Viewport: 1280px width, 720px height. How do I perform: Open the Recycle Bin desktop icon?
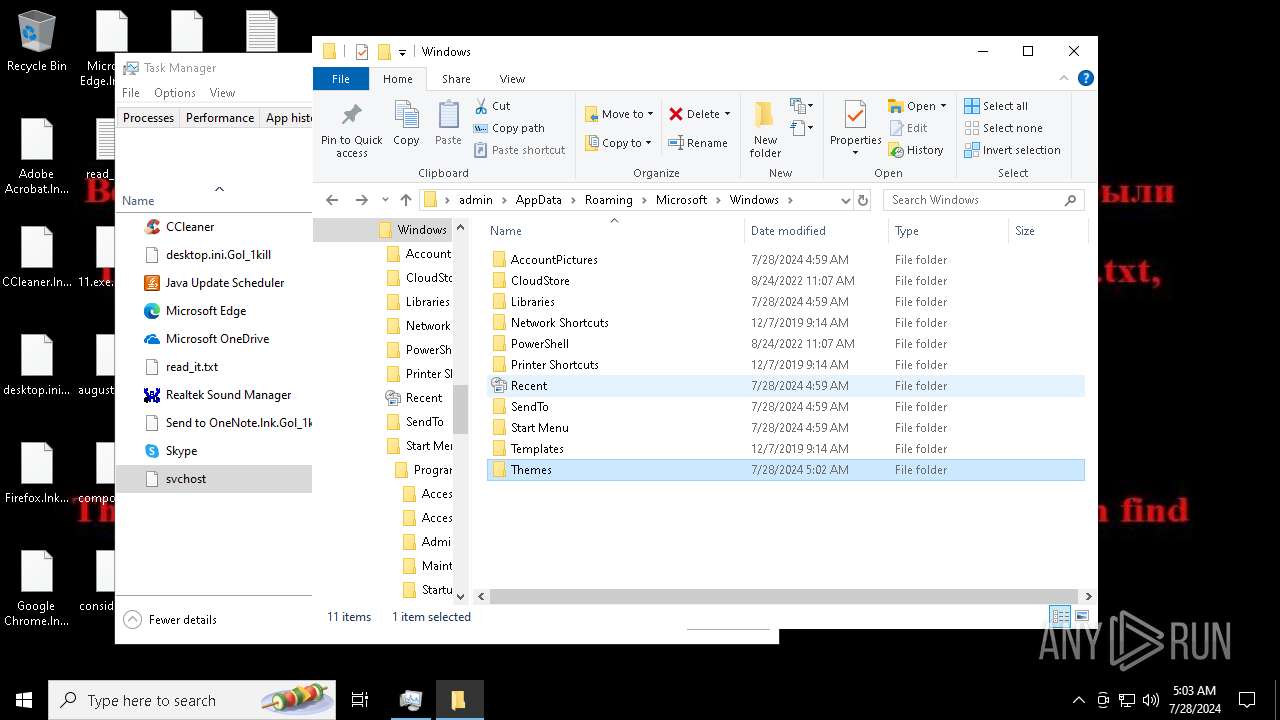coord(37,42)
